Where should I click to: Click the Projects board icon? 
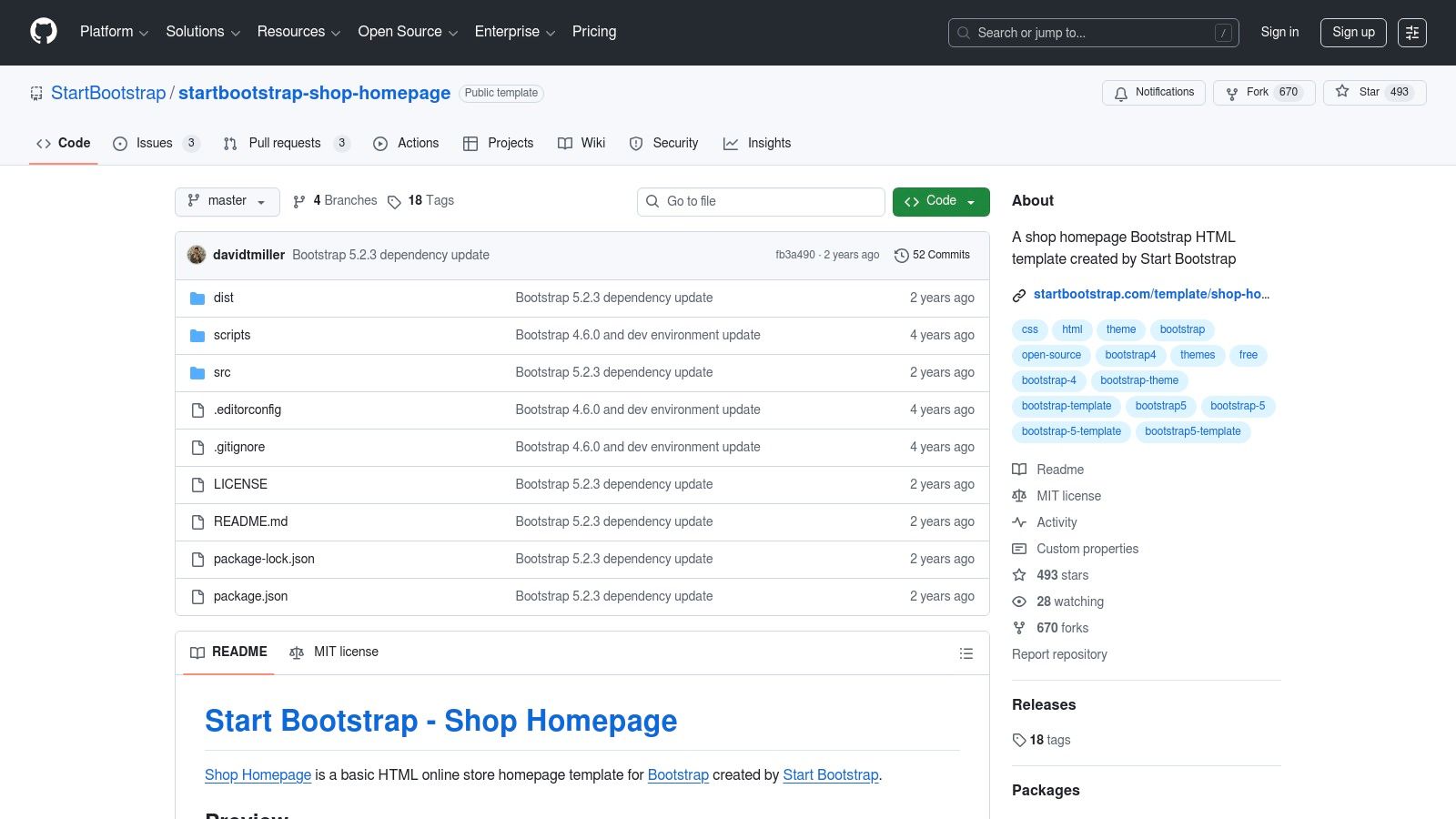point(471,143)
